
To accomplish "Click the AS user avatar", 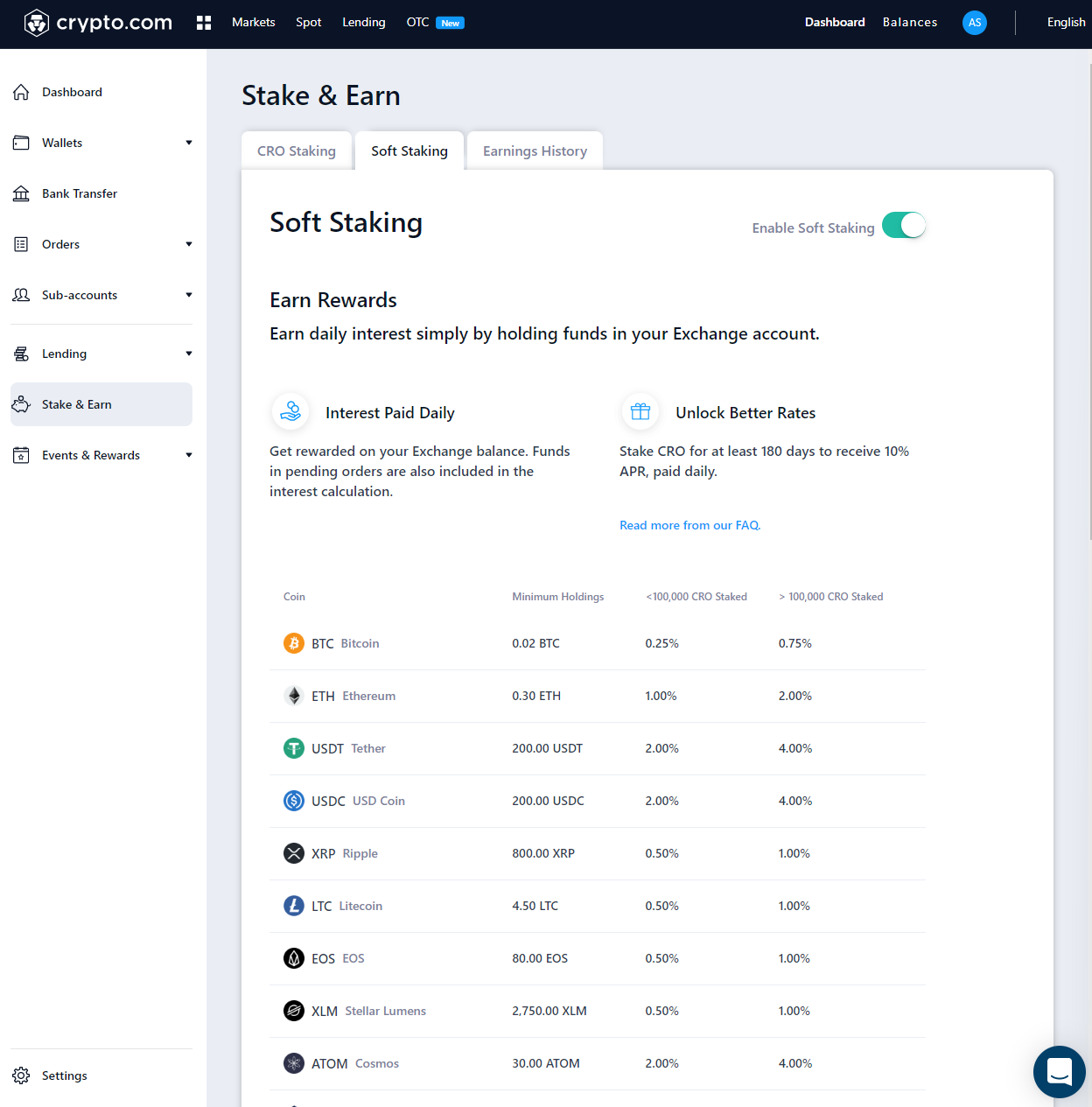I will point(975,23).
